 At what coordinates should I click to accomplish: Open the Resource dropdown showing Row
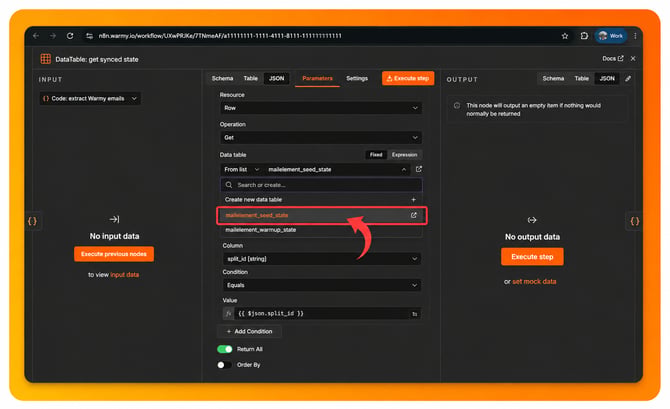tap(321, 108)
